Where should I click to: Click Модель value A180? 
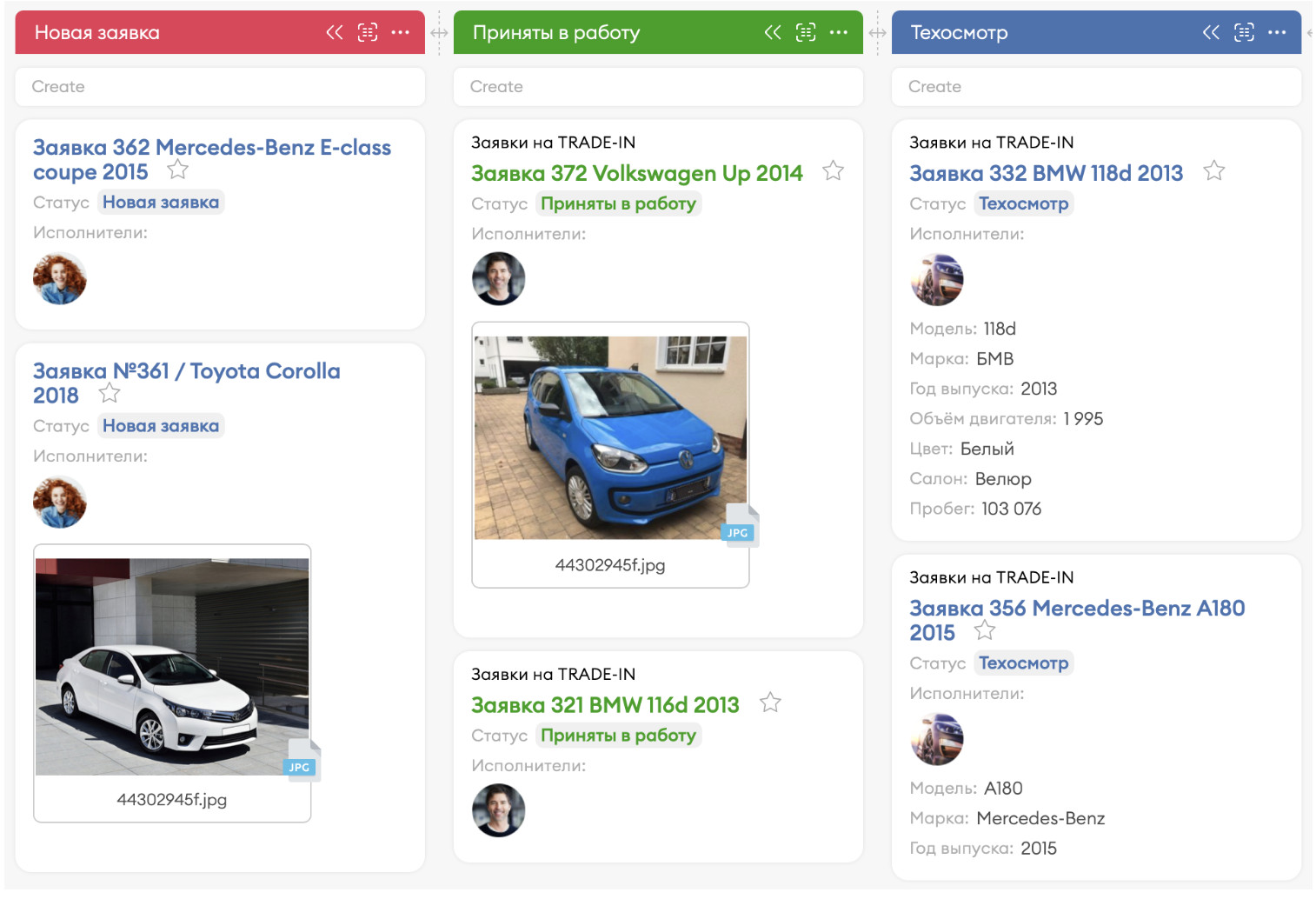pos(1003,789)
